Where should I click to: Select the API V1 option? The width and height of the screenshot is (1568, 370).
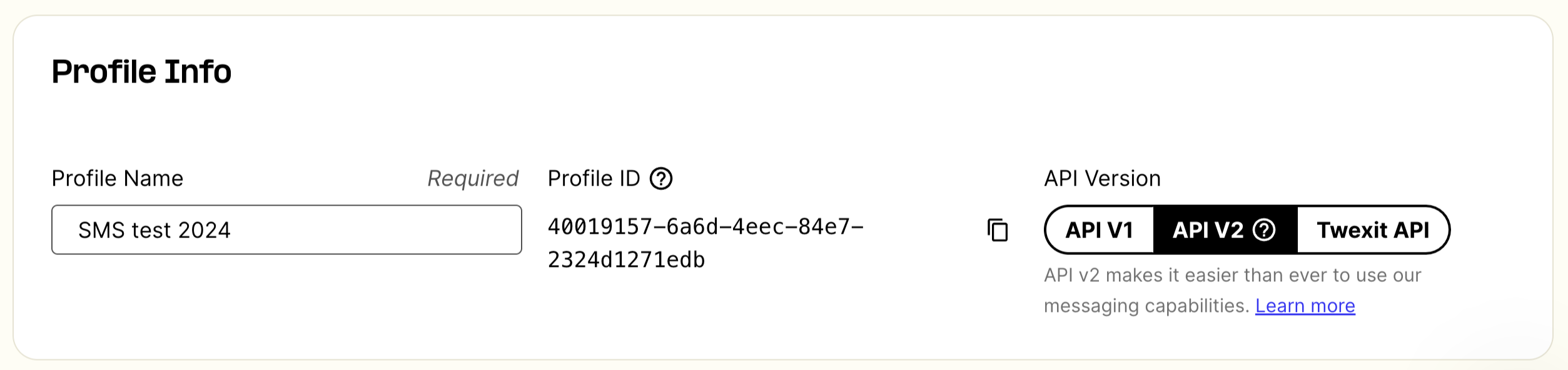tap(1099, 230)
